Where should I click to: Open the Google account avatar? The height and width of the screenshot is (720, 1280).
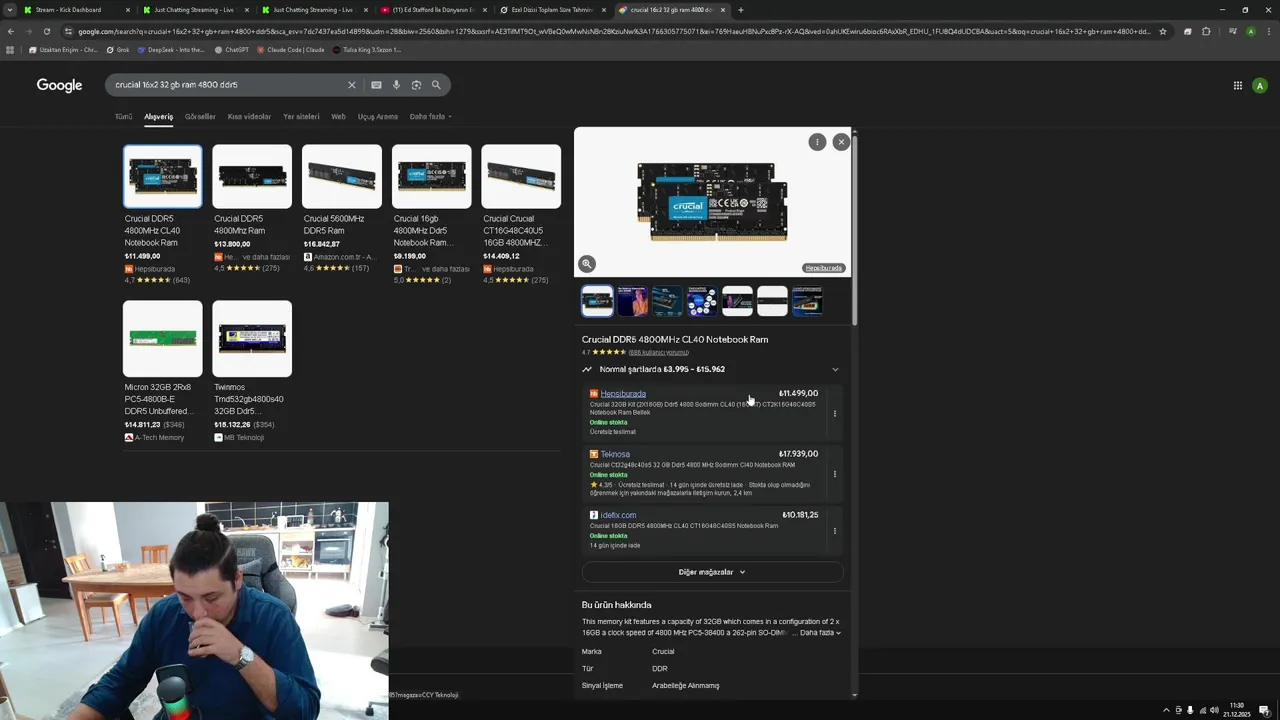click(1260, 85)
